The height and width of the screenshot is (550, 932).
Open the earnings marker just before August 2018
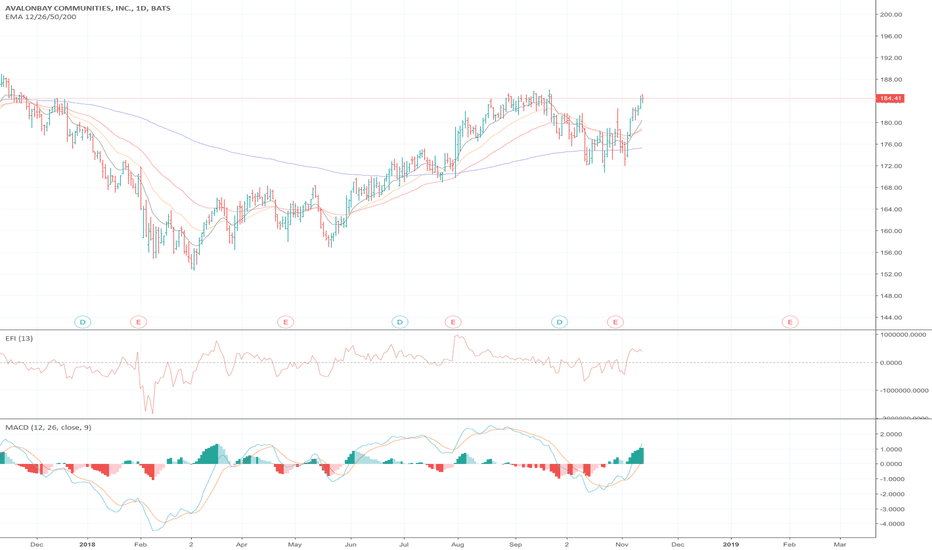coord(454,322)
